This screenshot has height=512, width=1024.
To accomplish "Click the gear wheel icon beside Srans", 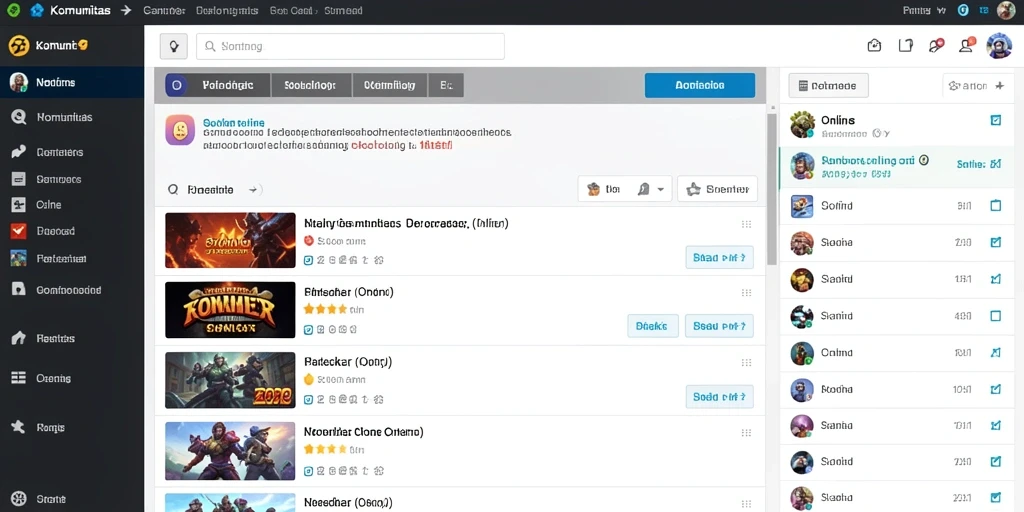I will (x=18, y=499).
